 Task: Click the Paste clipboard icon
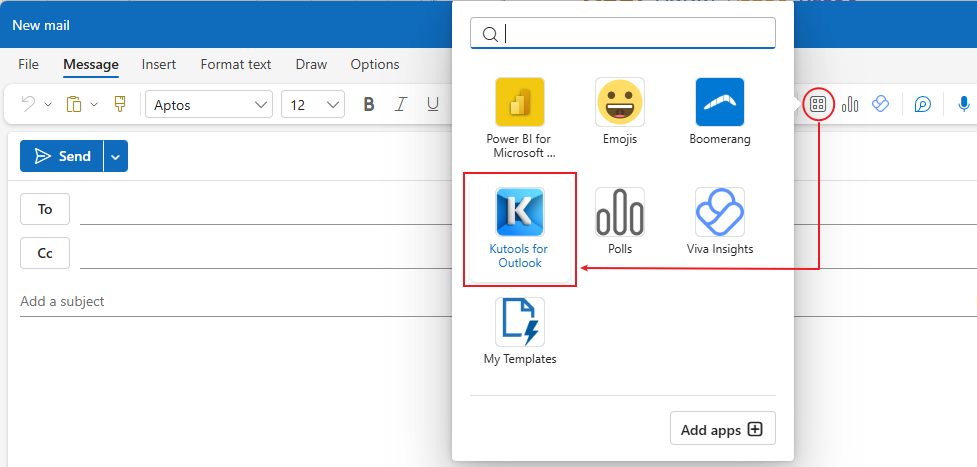[x=74, y=104]
